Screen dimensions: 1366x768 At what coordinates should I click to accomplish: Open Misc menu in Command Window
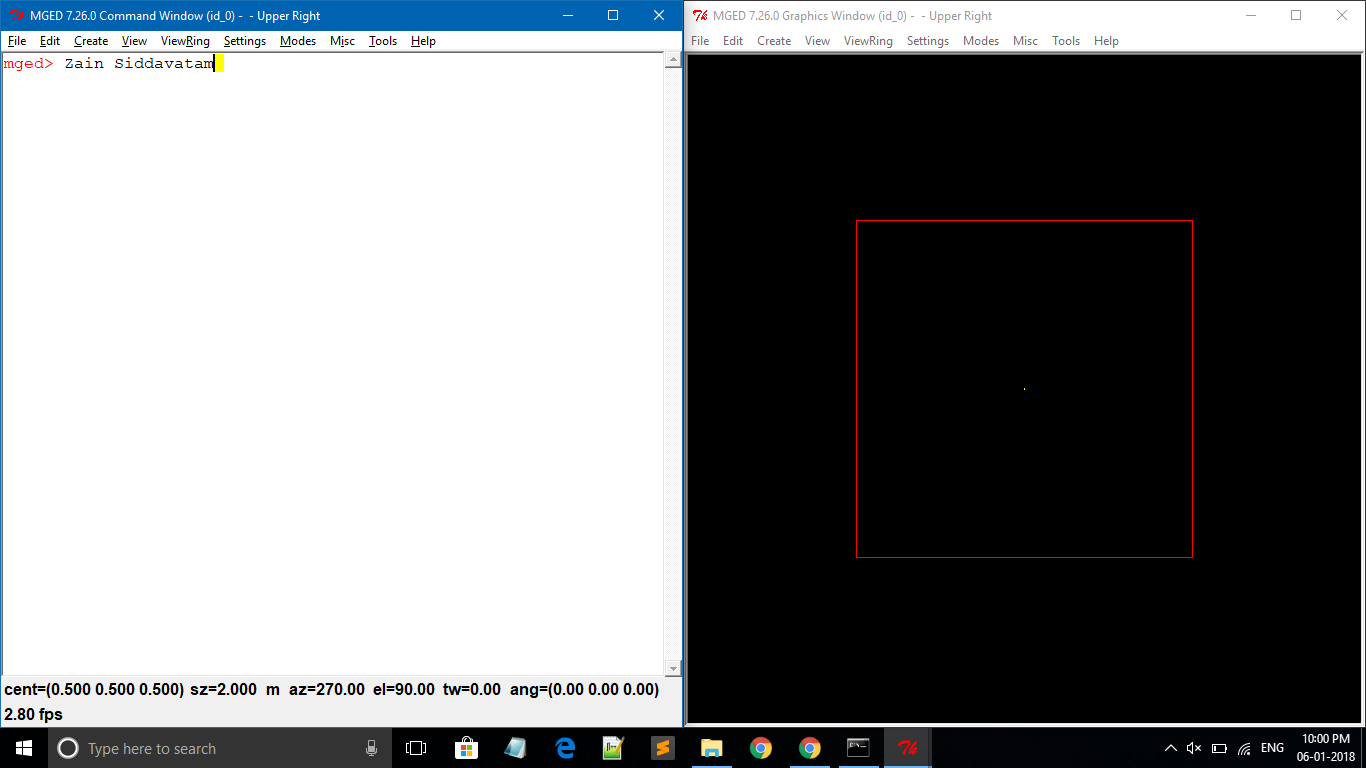point(342,41)
